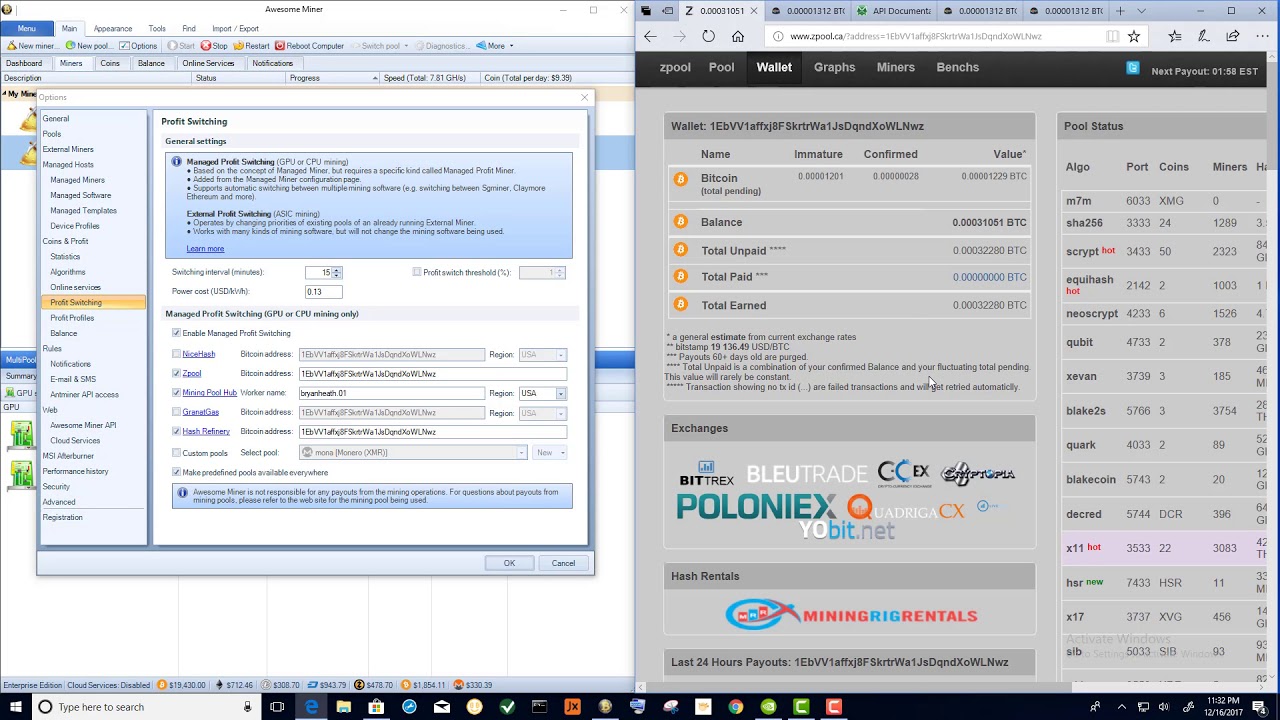Click the New miner toolbar icon

click(x=11, y=46)
